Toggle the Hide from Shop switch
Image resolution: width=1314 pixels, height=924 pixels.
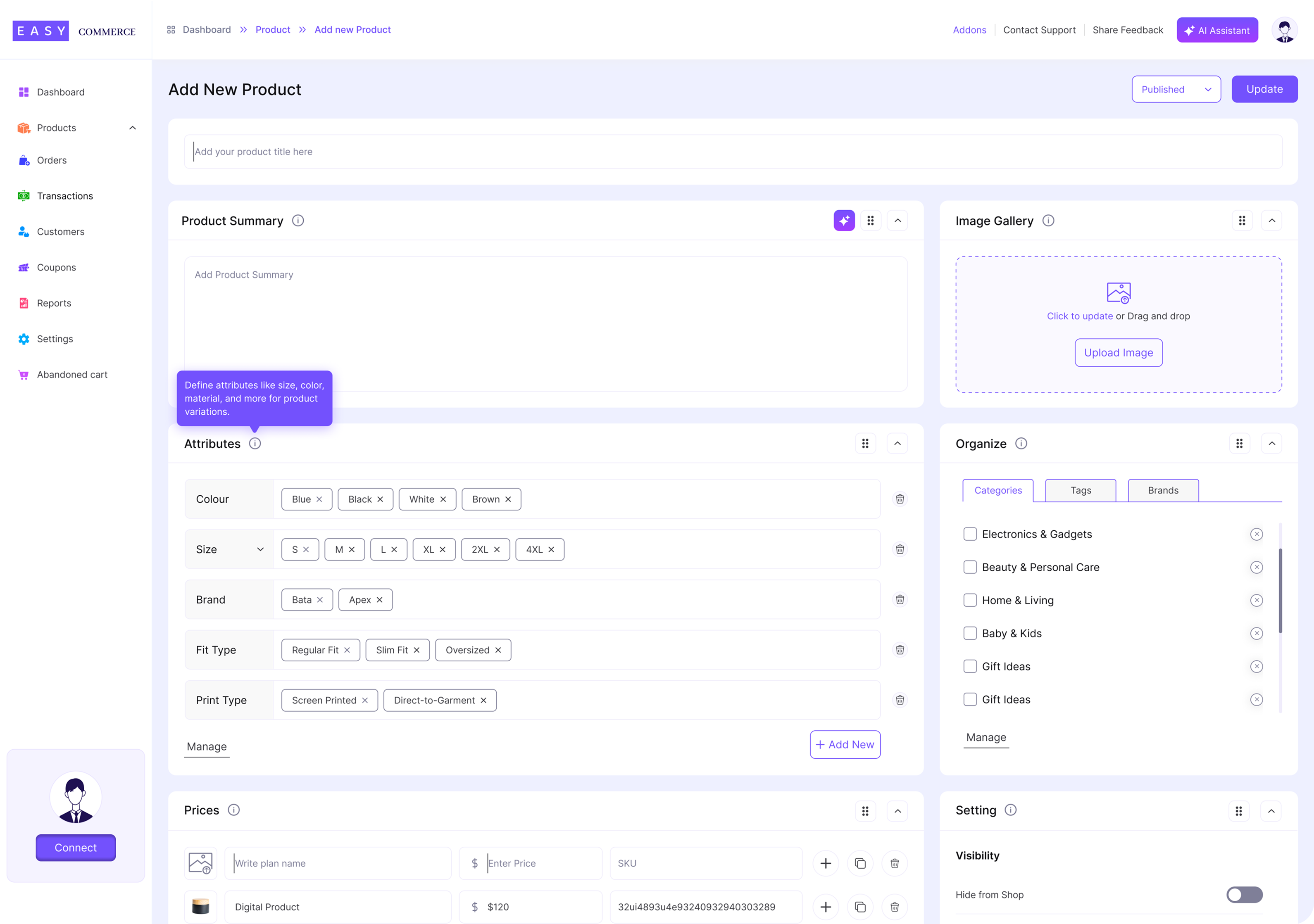click(1244, 895)
